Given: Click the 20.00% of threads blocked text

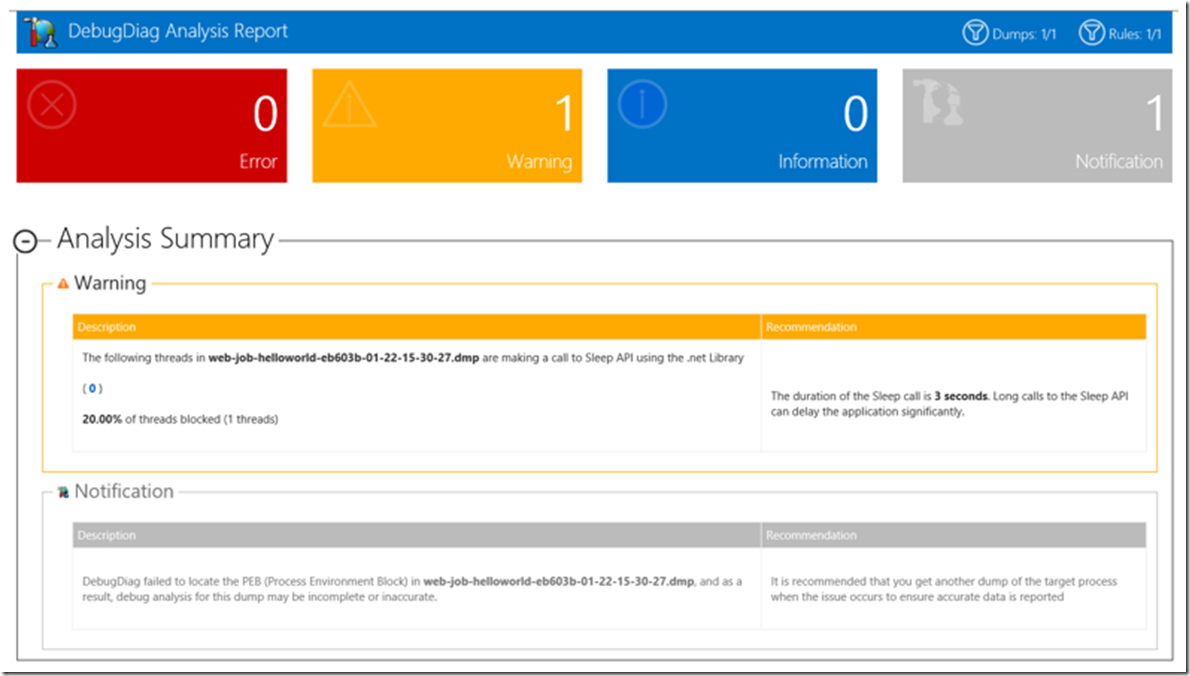Looking at the screenshot, I should 181,419.
